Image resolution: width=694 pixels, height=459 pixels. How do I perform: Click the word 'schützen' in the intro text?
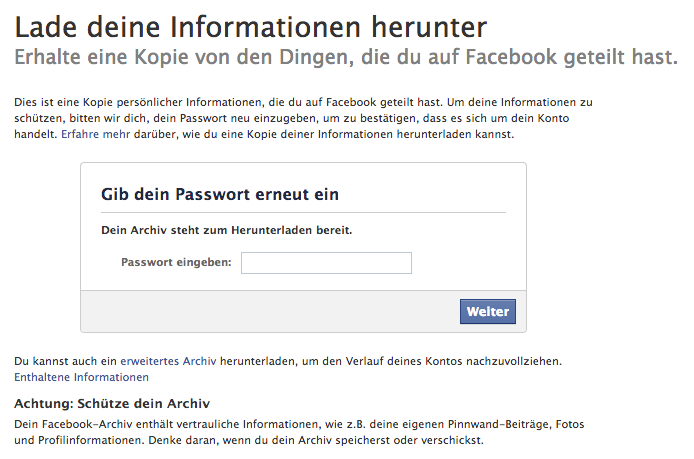(x=38, y=118)
